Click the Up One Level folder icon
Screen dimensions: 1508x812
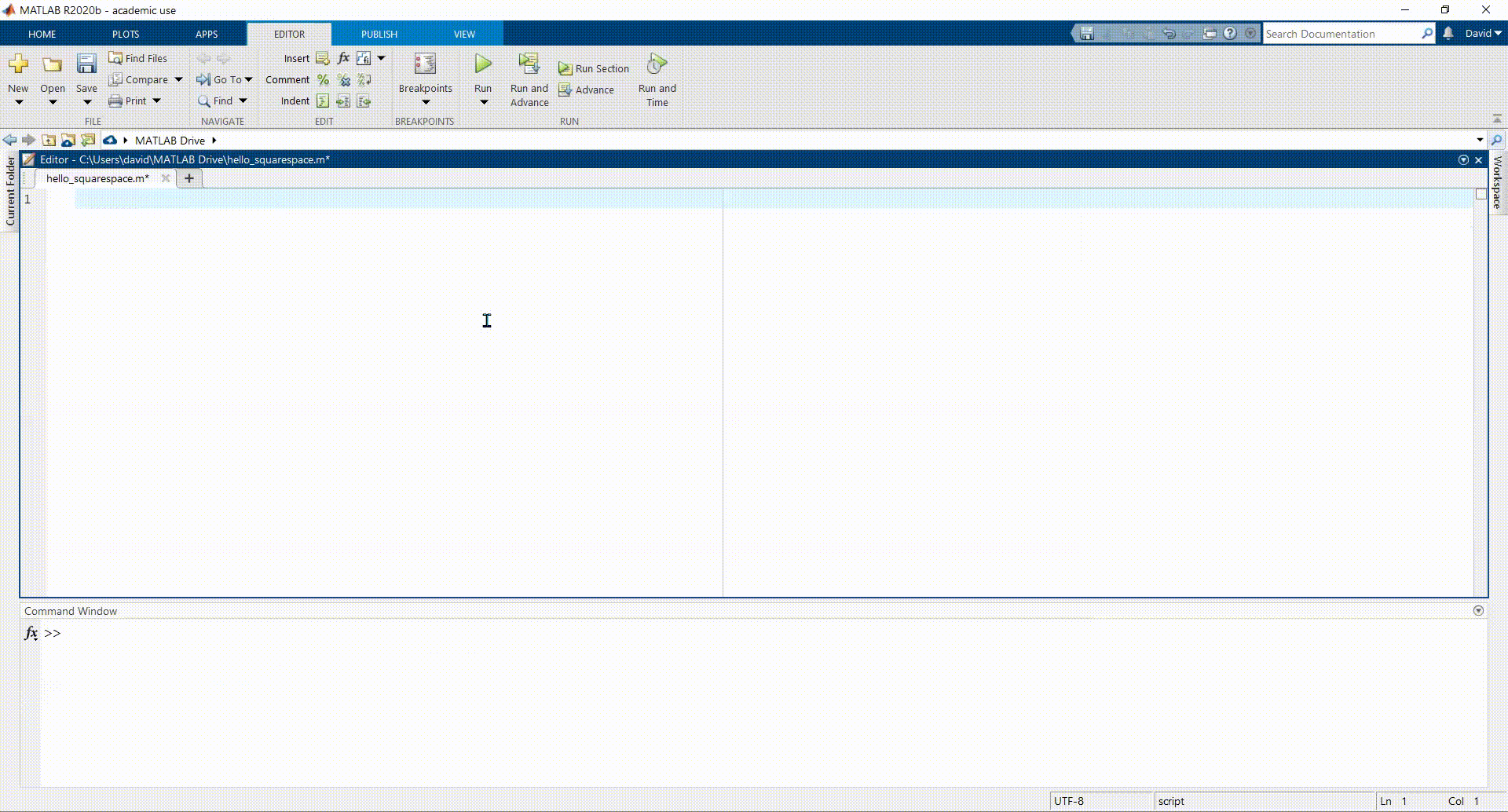(49, 140)
